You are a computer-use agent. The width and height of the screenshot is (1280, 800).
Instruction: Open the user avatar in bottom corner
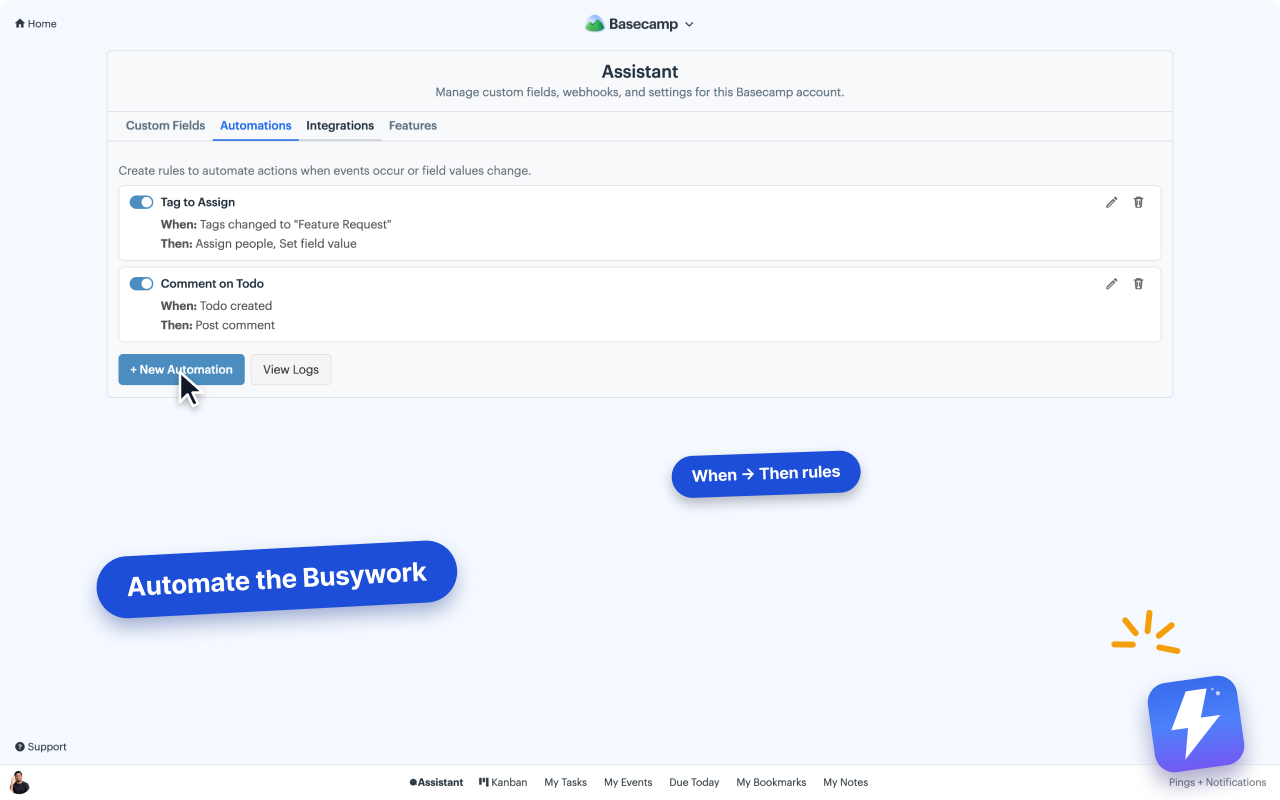20,783
